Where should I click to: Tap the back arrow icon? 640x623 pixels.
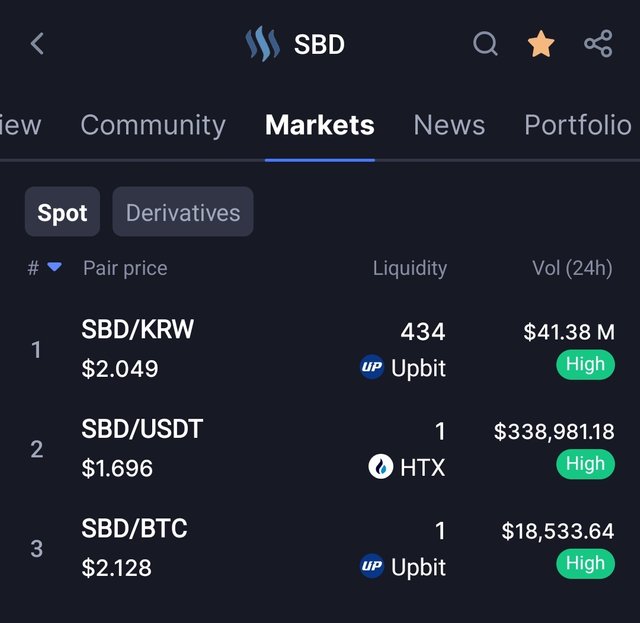(37, 44)
